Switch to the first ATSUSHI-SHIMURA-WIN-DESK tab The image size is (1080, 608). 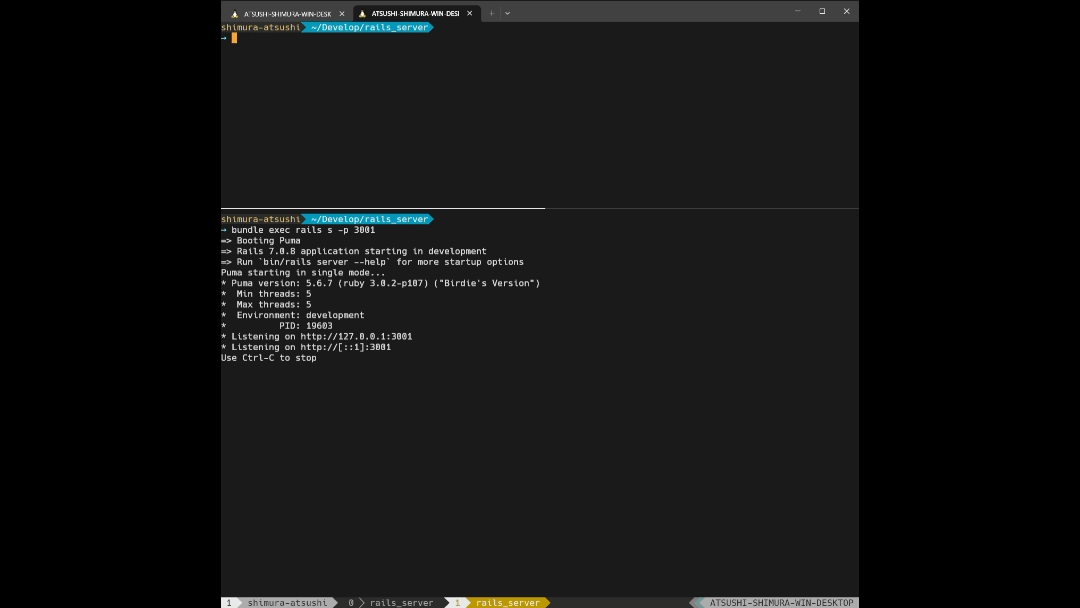tap(290, 13)
